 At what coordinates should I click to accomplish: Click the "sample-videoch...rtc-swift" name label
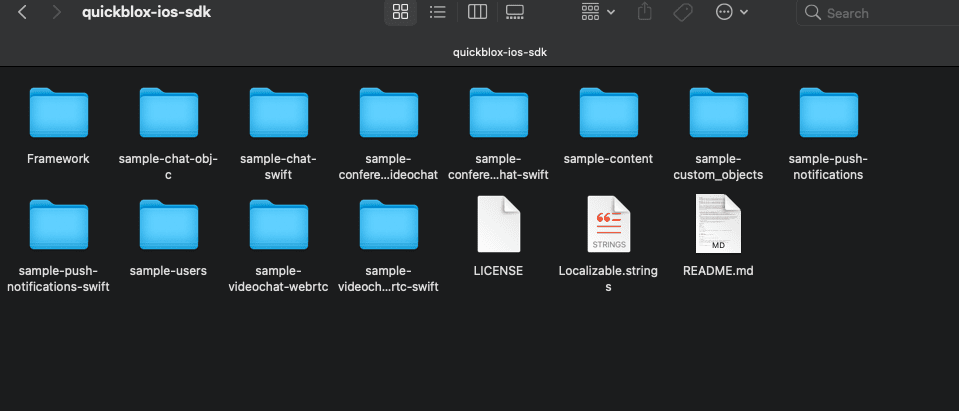click(x=388, y=279)
